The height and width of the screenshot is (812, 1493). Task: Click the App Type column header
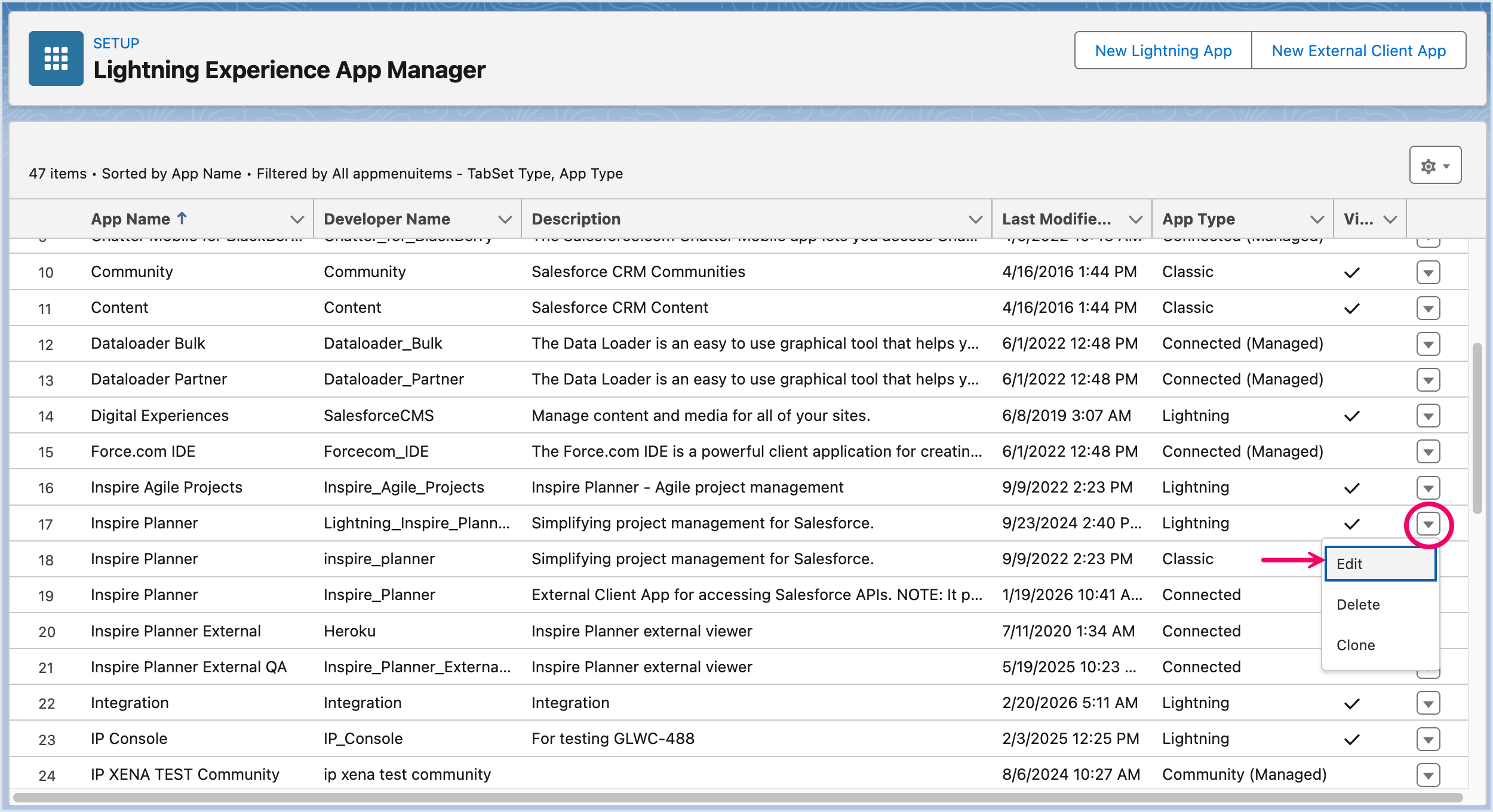pos(1198,219)
